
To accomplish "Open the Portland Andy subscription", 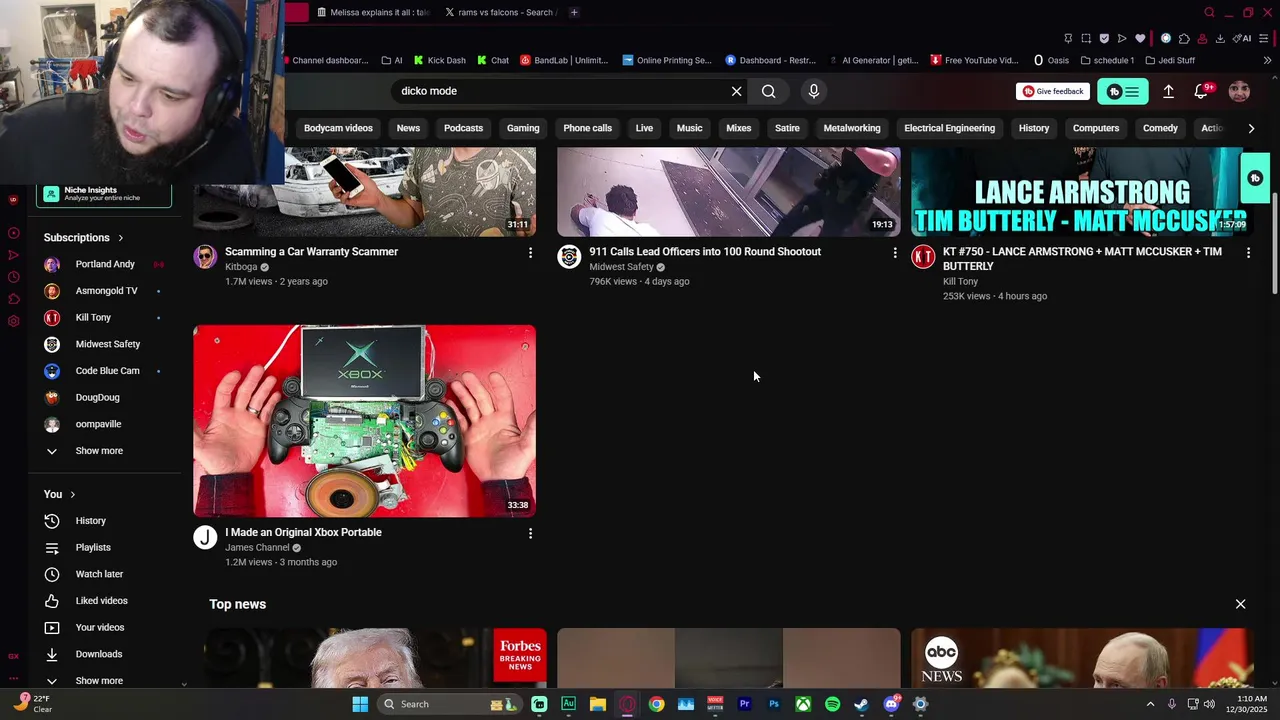I will pos(104,264).
